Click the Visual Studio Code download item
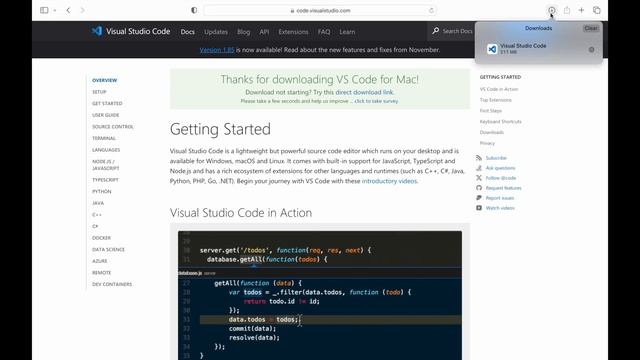 539,49
